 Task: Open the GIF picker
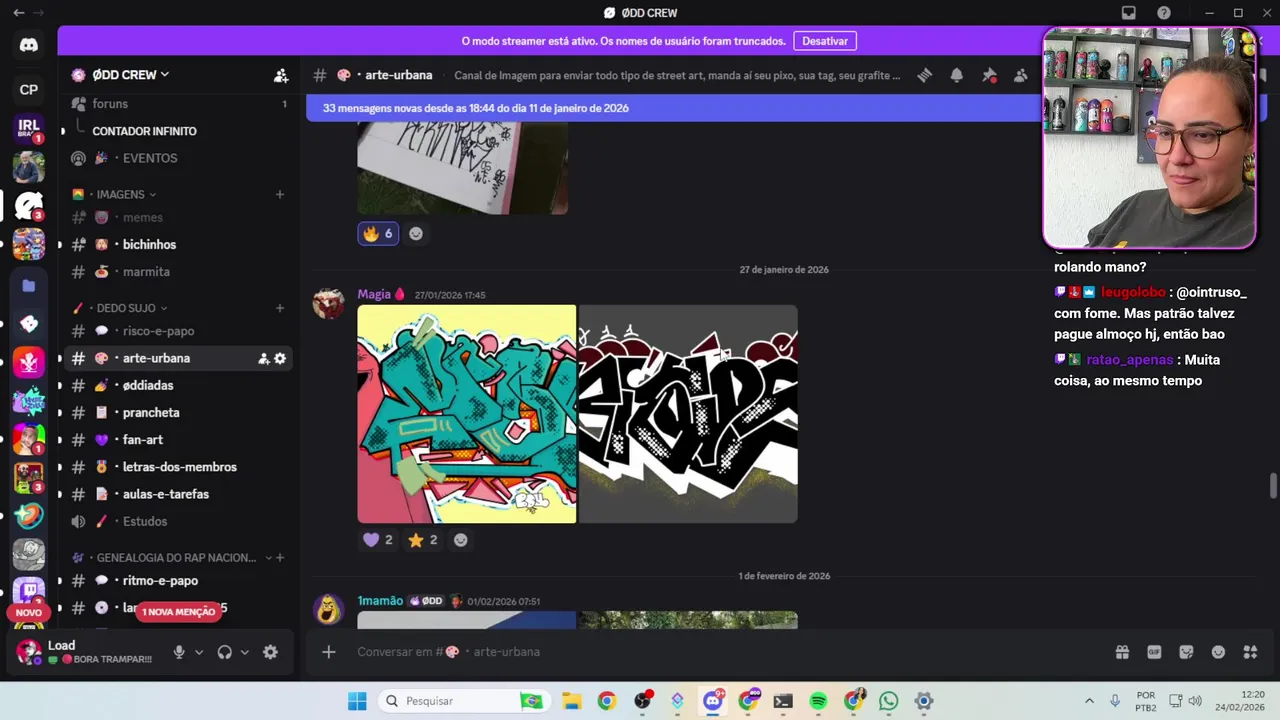point(1154,652)
